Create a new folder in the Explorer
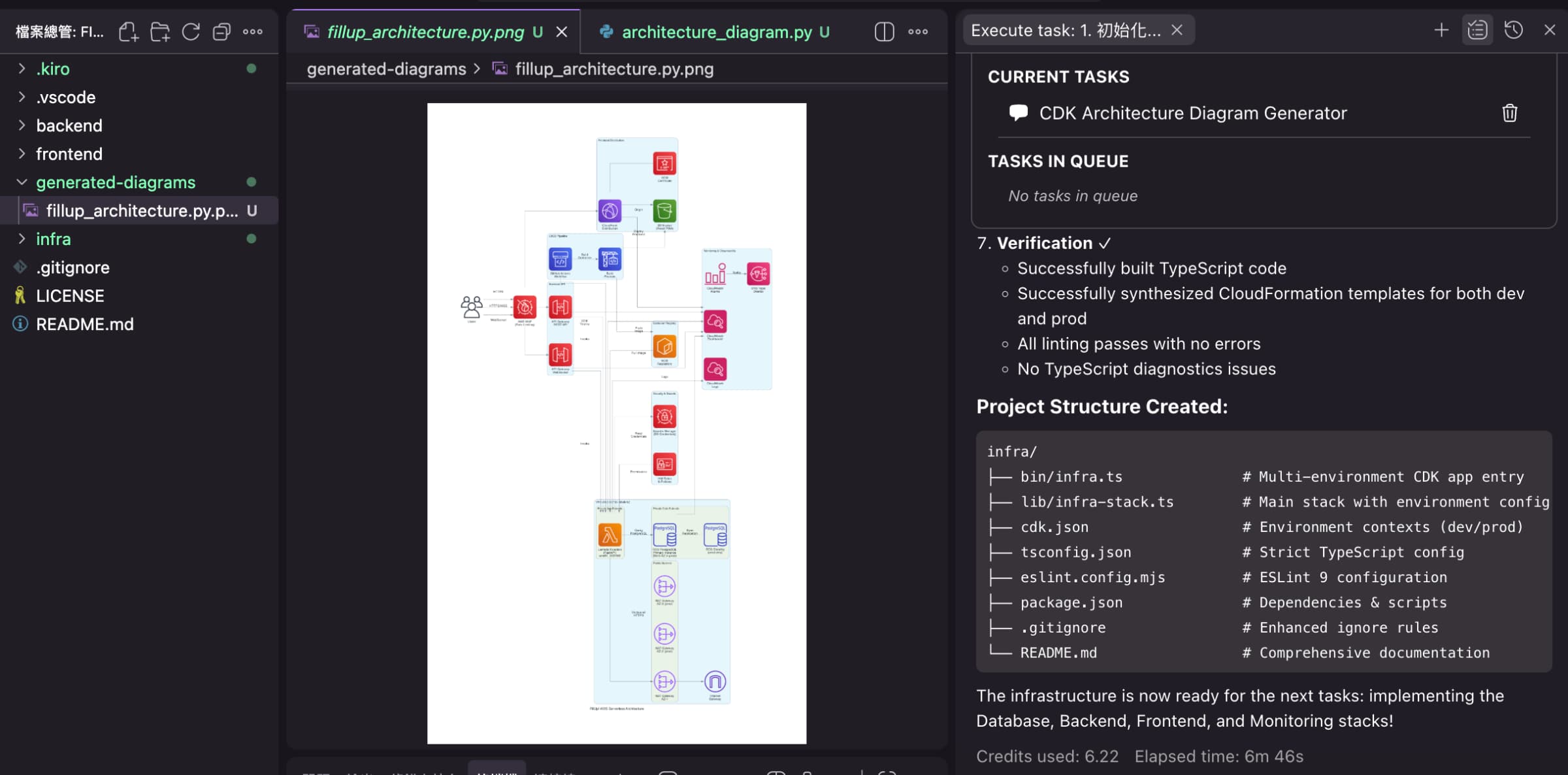 [160, 31]
